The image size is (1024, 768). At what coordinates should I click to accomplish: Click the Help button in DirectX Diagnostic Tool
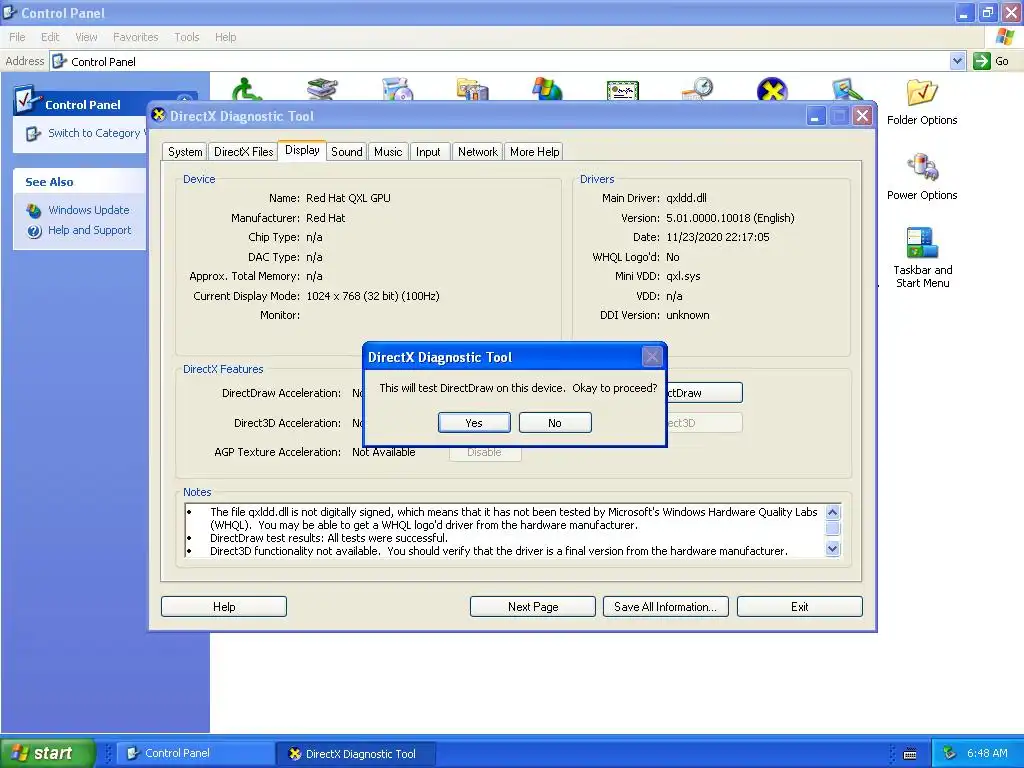pos(224,607)
